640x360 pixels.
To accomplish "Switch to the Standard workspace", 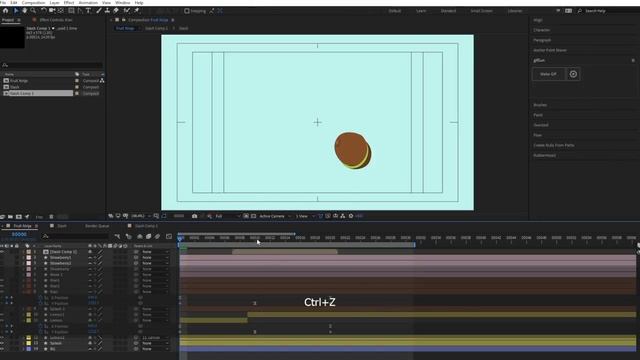I will click(449, 11).
